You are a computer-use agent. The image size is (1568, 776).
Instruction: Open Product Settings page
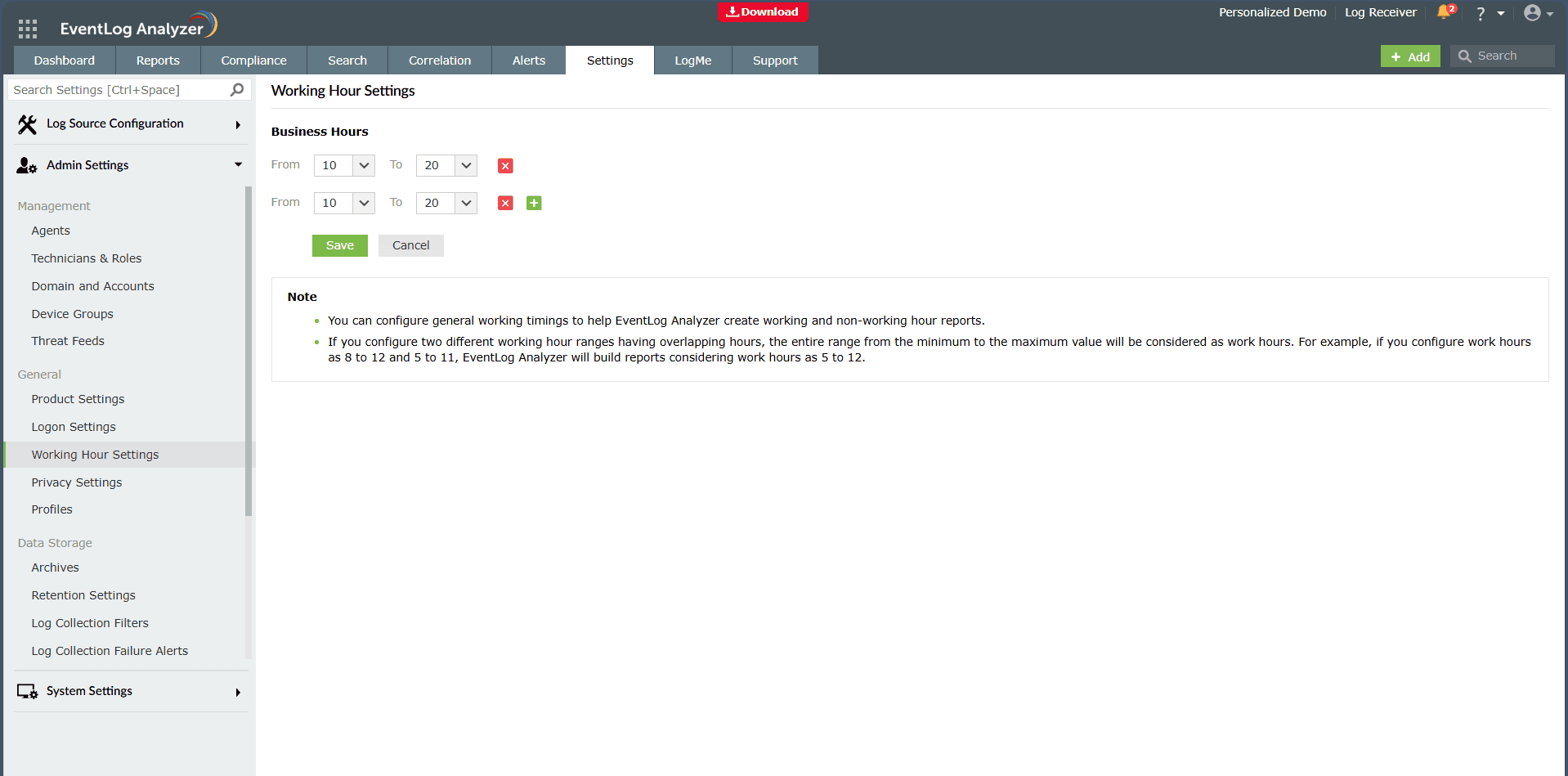tap(78, 400)
